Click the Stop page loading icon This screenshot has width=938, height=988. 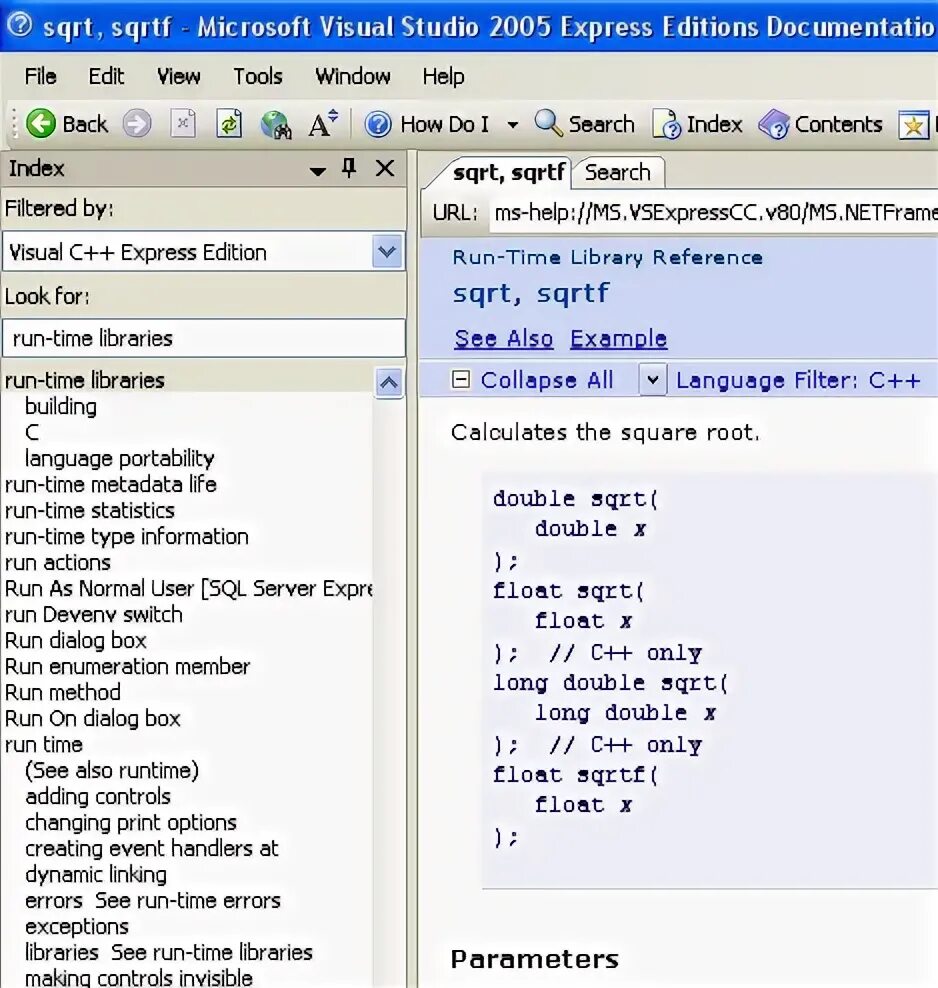183,124
